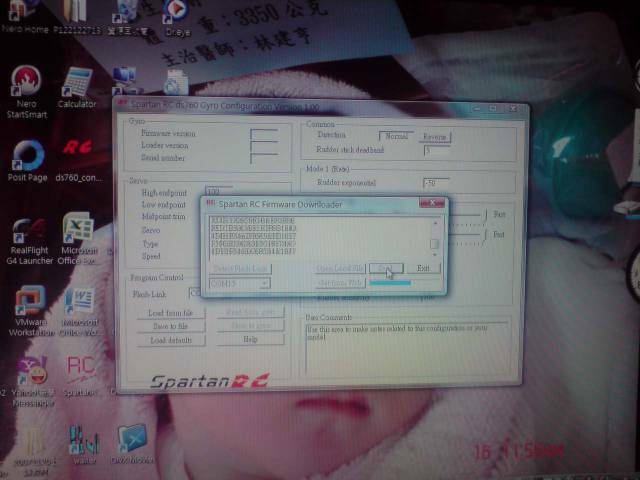This screenshot has height=480, width=640.
Task: Open the Flash Link port dropdown
Action: point(195,293)
